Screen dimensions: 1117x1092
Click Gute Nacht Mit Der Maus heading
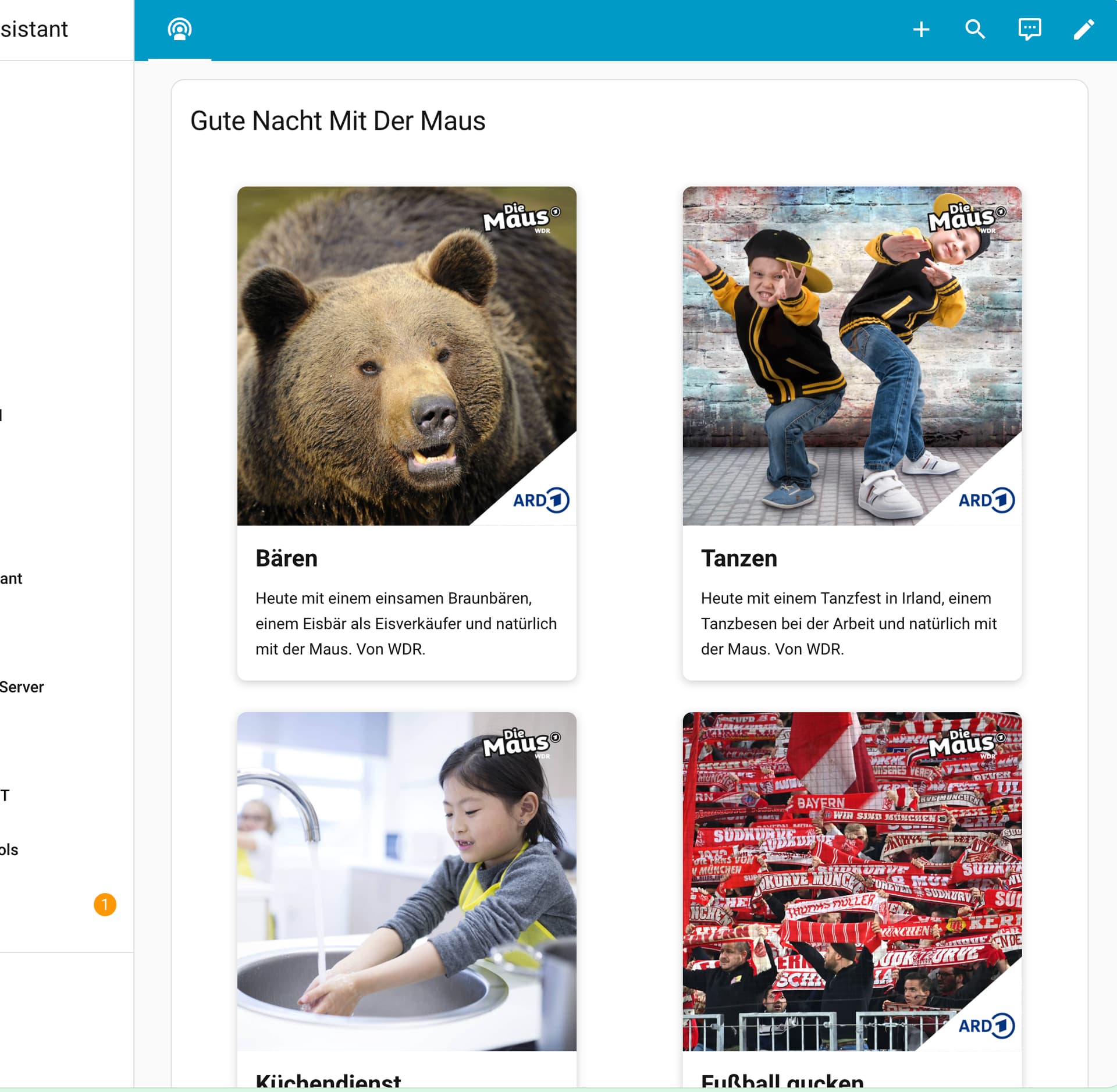tap(337, 121)
